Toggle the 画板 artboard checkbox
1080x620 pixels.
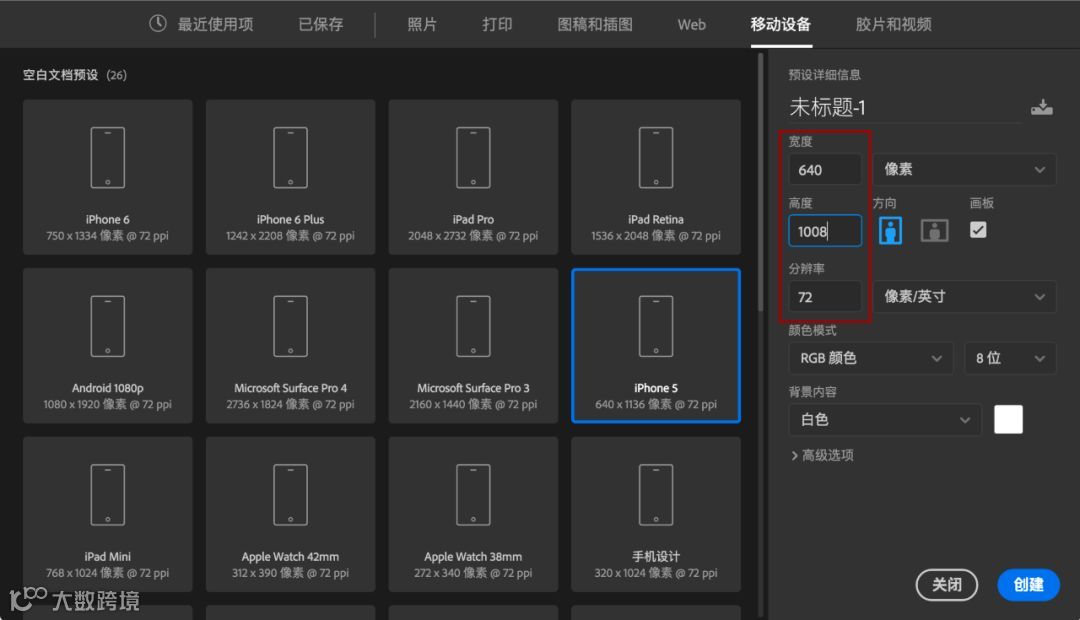click(x=978, y=229)
